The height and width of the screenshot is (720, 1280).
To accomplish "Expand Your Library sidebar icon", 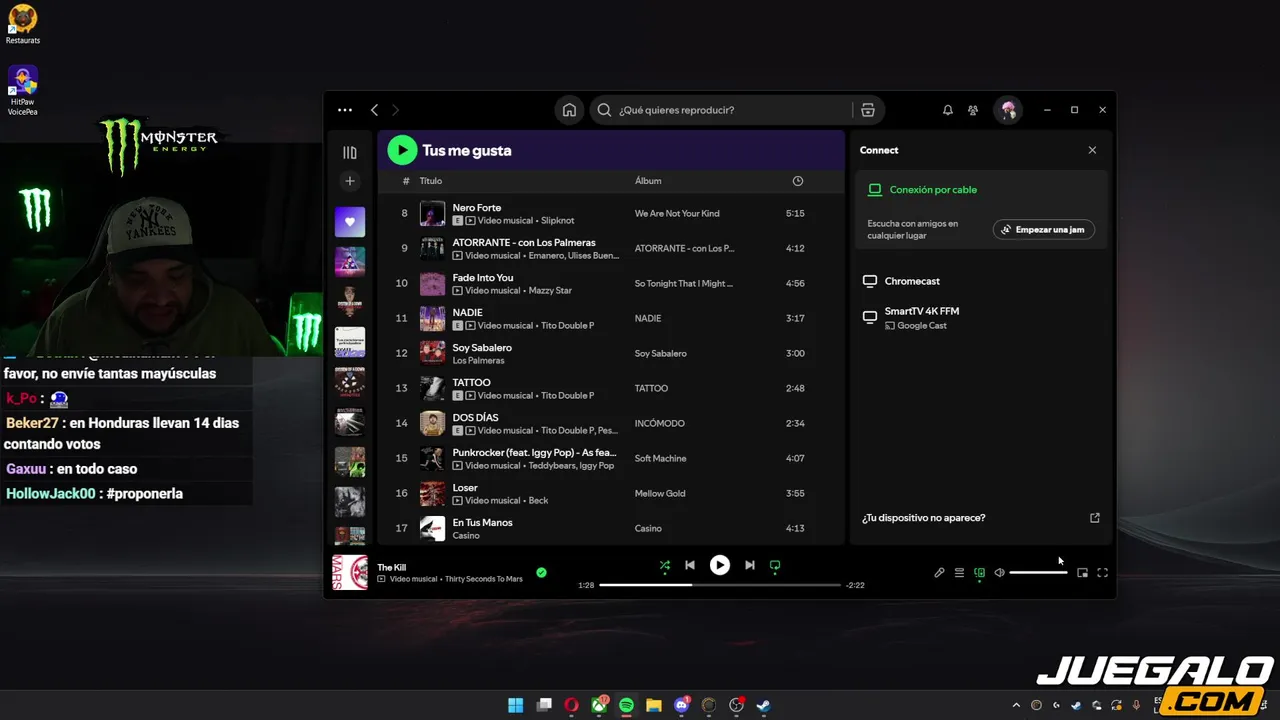I will tap(349, 153).
